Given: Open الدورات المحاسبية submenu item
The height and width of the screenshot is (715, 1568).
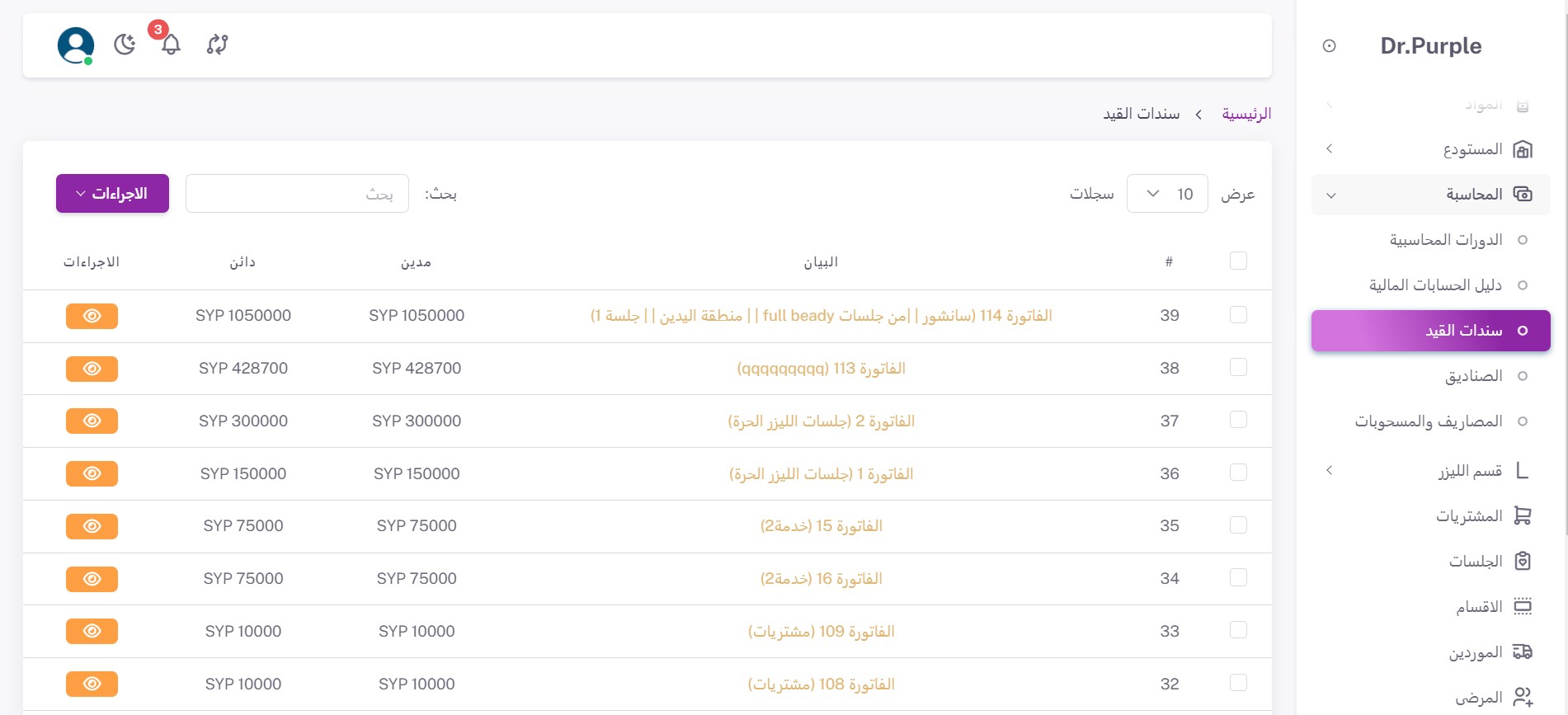Looking at the screenshot, I should (x=1446, y=240).
